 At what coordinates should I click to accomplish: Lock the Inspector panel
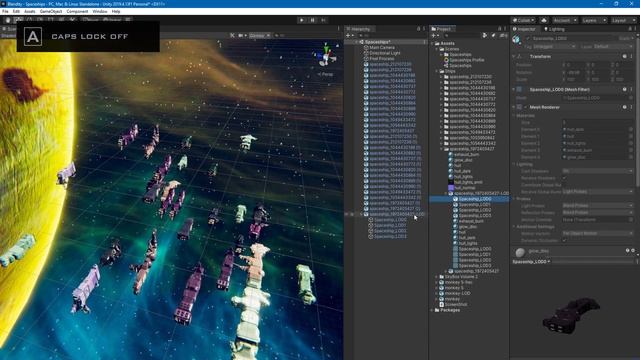pos(630,29)
